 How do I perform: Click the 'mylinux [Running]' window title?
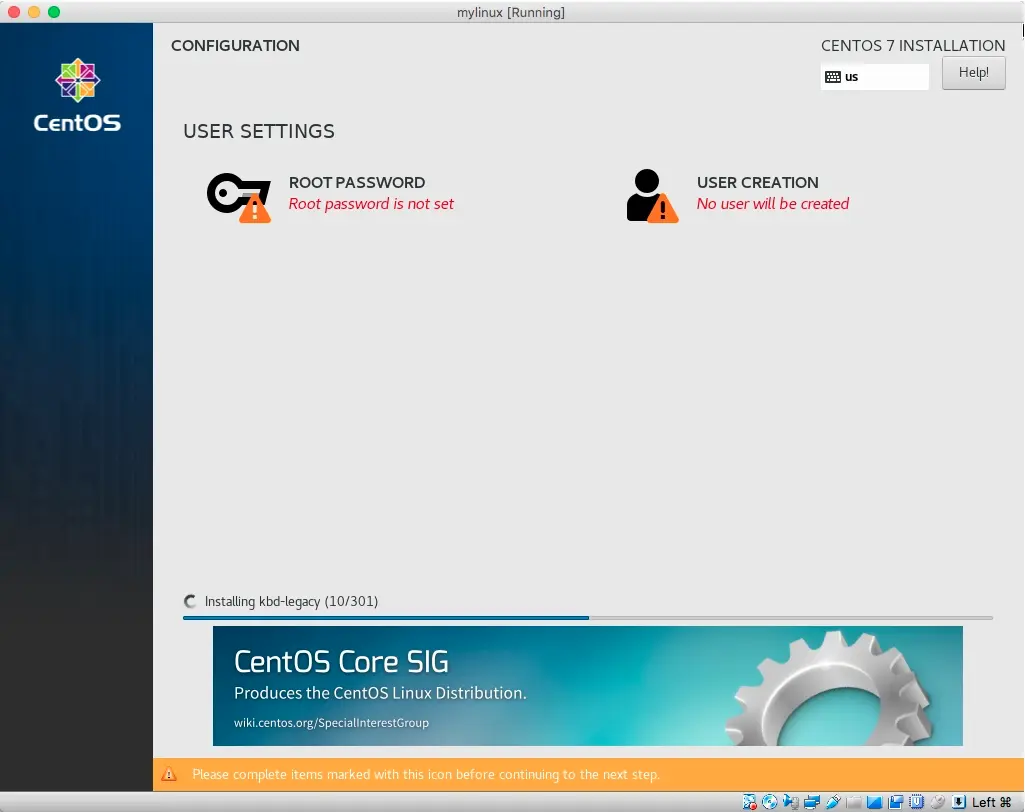click(511, 12)
